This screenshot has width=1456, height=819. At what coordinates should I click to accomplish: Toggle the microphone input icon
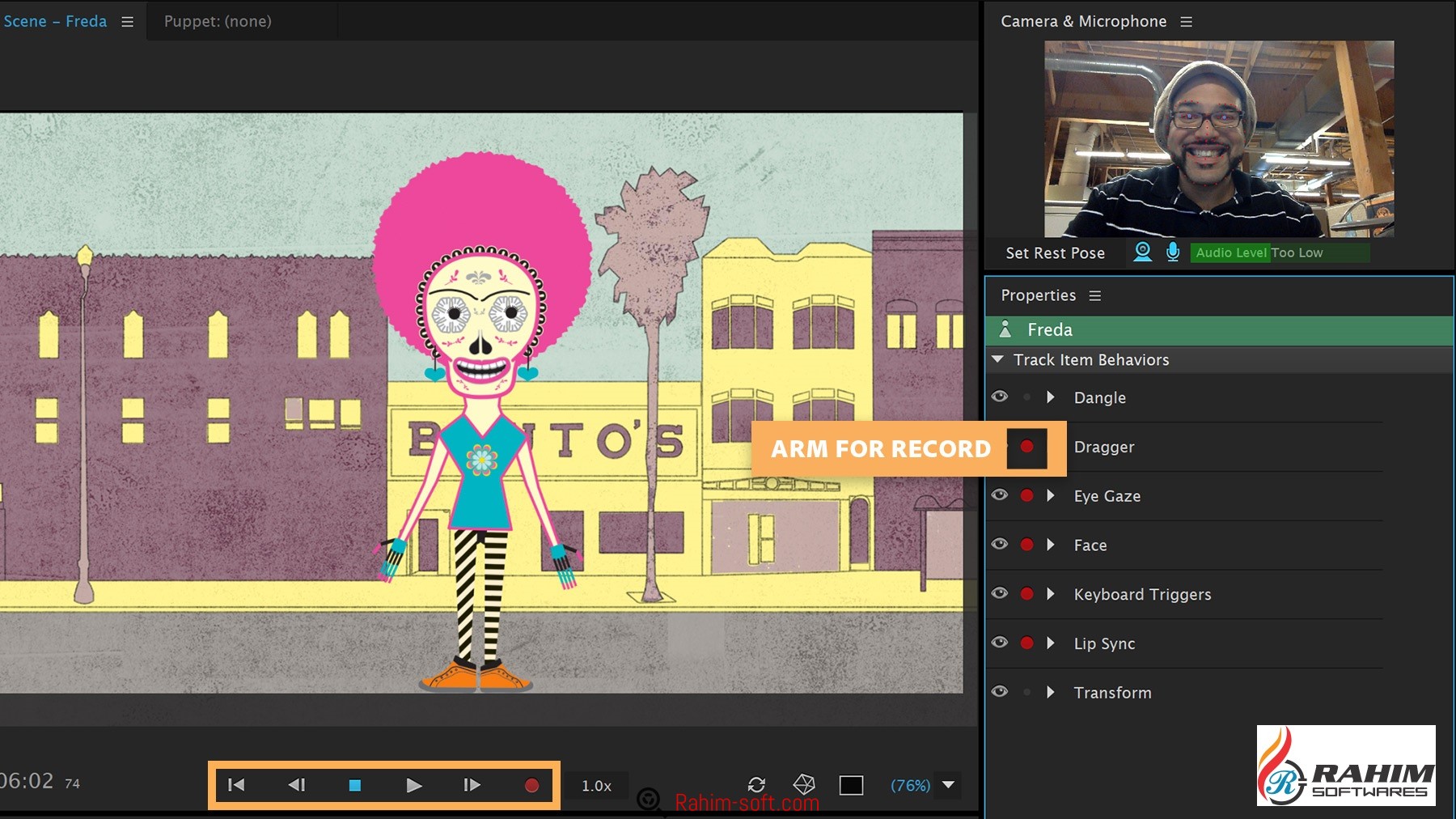tap(1173, 252)
